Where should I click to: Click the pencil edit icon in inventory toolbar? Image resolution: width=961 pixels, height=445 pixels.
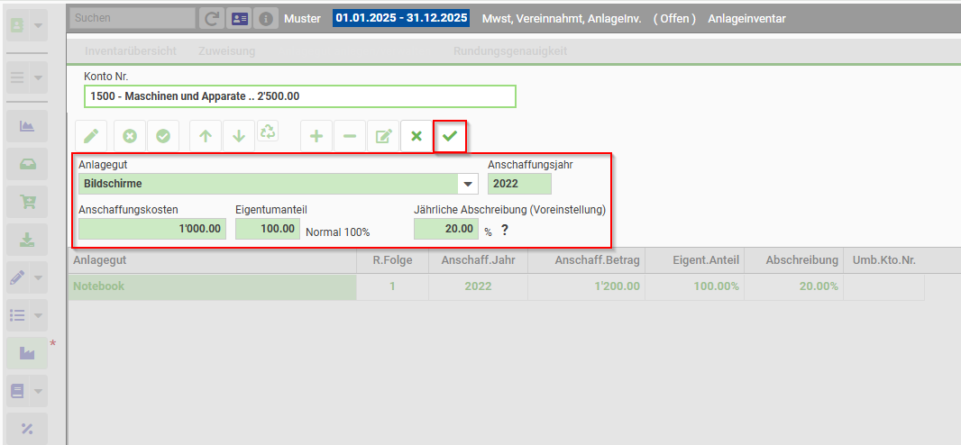[91, 136]
